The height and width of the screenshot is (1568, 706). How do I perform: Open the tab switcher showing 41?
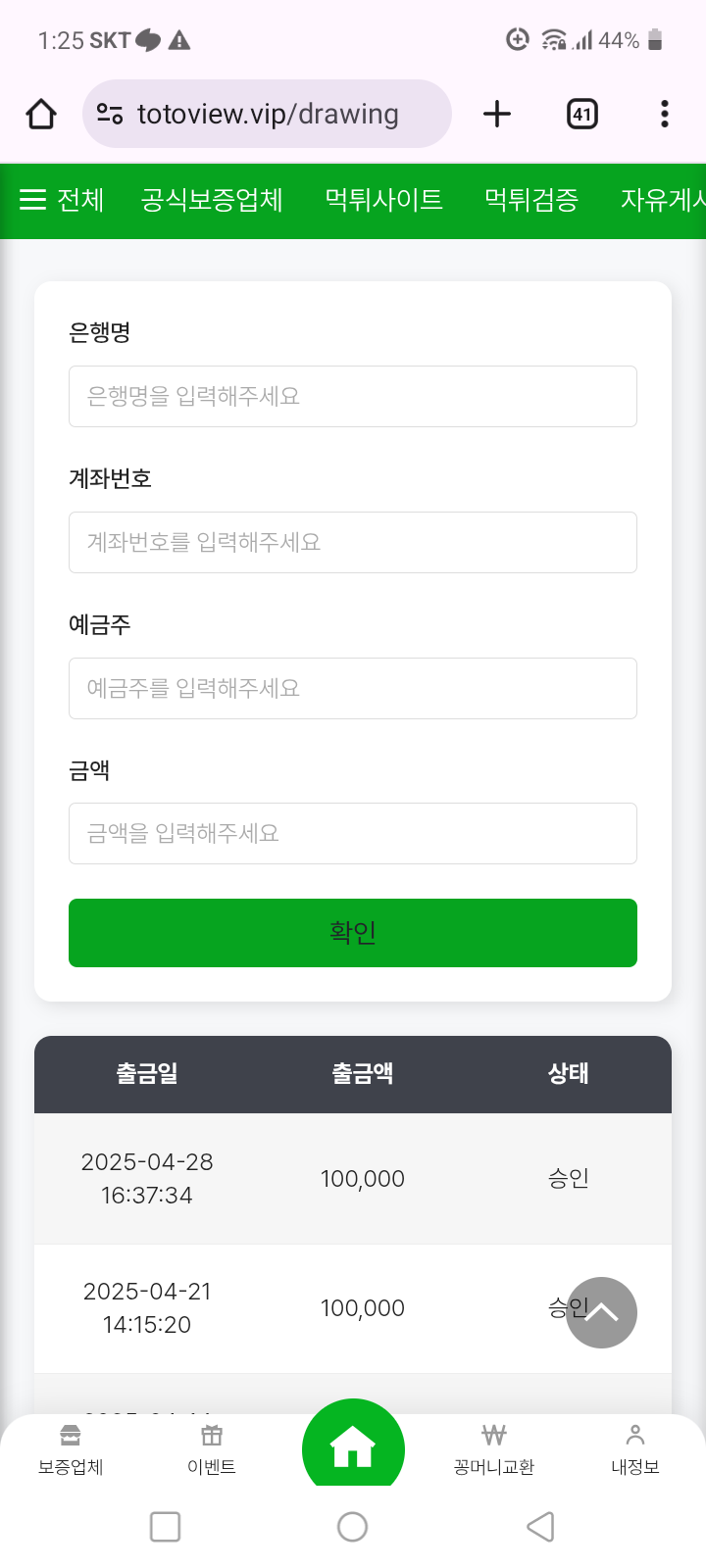pyautogui.click(x=582, y=115)
